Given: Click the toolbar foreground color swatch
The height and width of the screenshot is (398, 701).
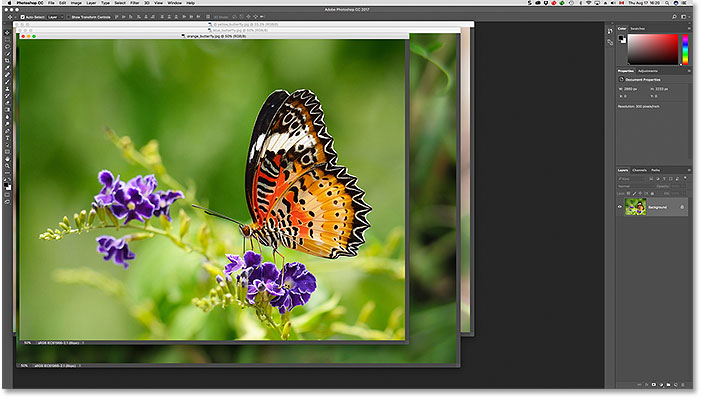Looking at the screenshot, I should tap(6, 185).
